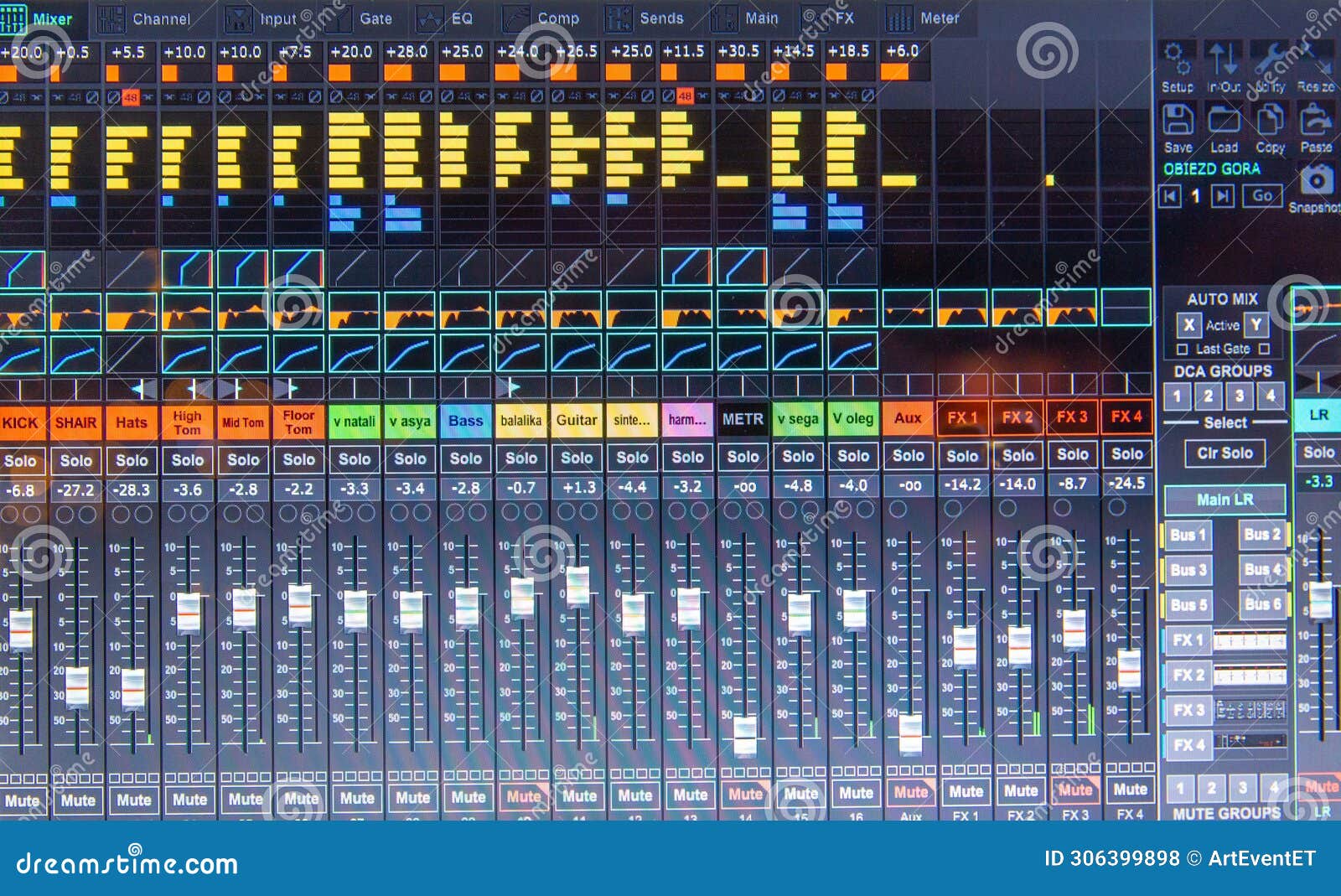
Task: Solo the Bass channel
Action: pos(466,459)
